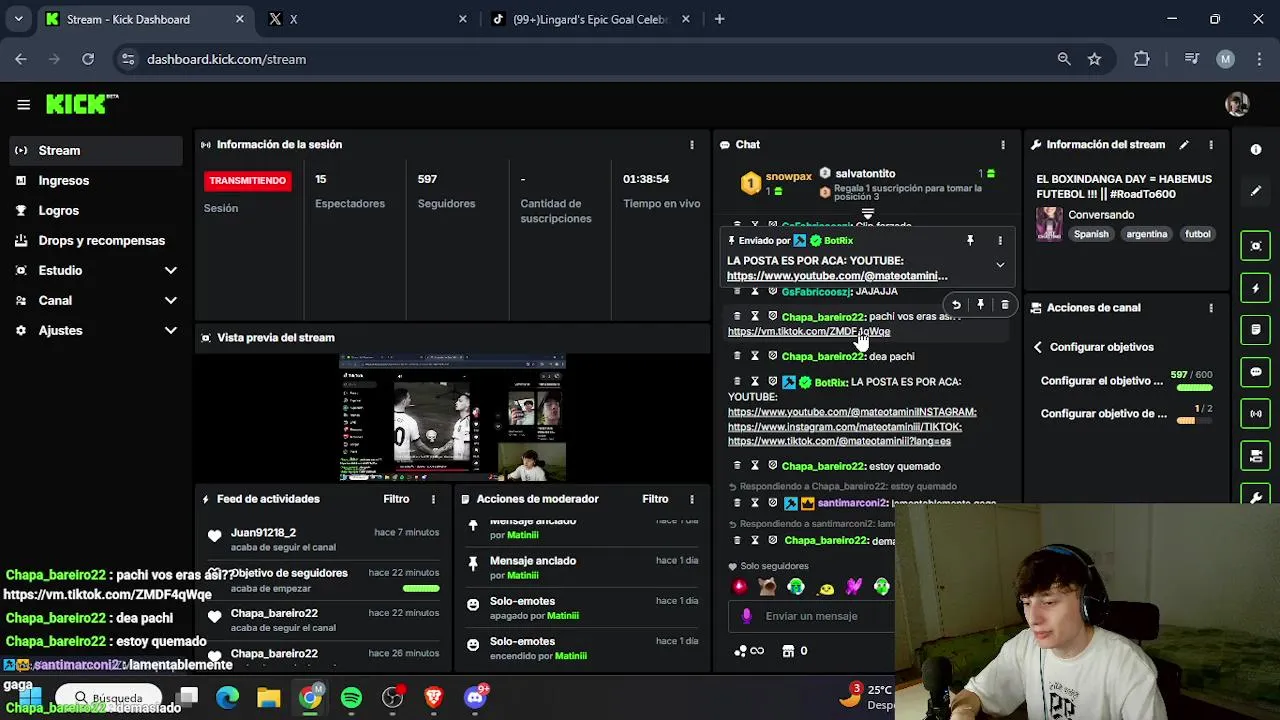Open options menu of Información de la sesión
The image size is (1280, 720).
(692, 145)
